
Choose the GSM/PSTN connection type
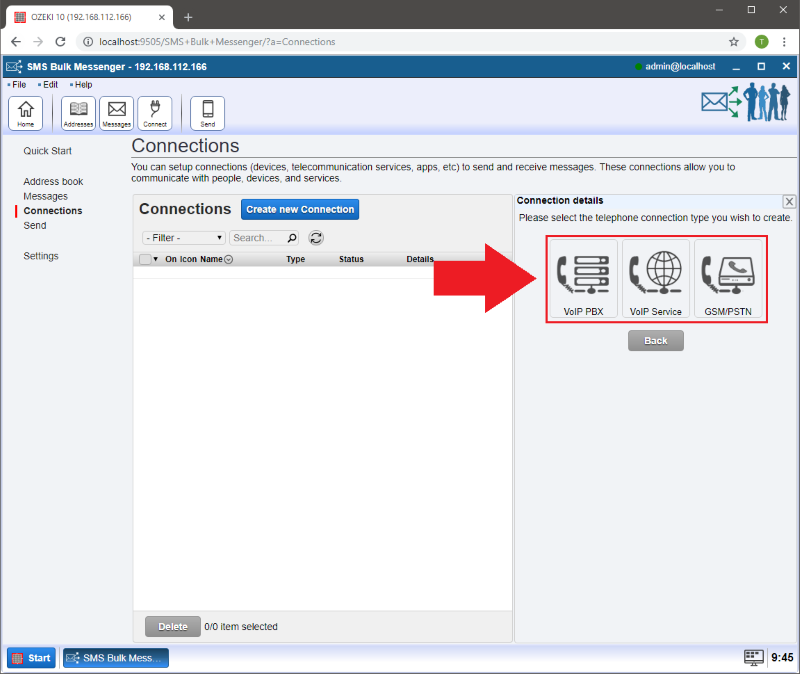point(728,279)
